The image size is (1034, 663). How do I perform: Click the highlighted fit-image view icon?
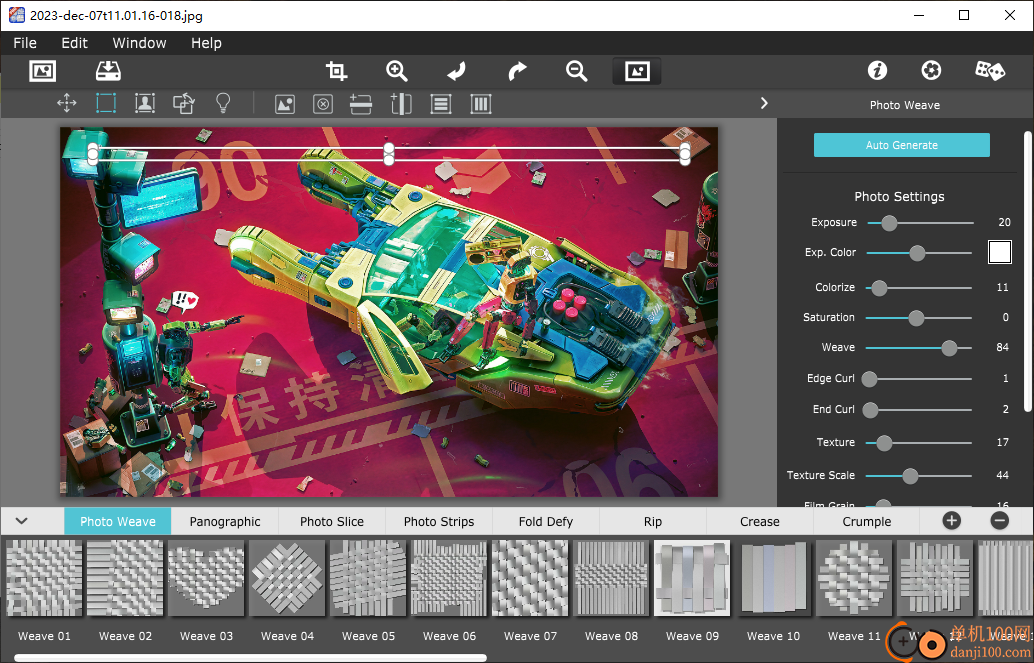tap(637, 71)
